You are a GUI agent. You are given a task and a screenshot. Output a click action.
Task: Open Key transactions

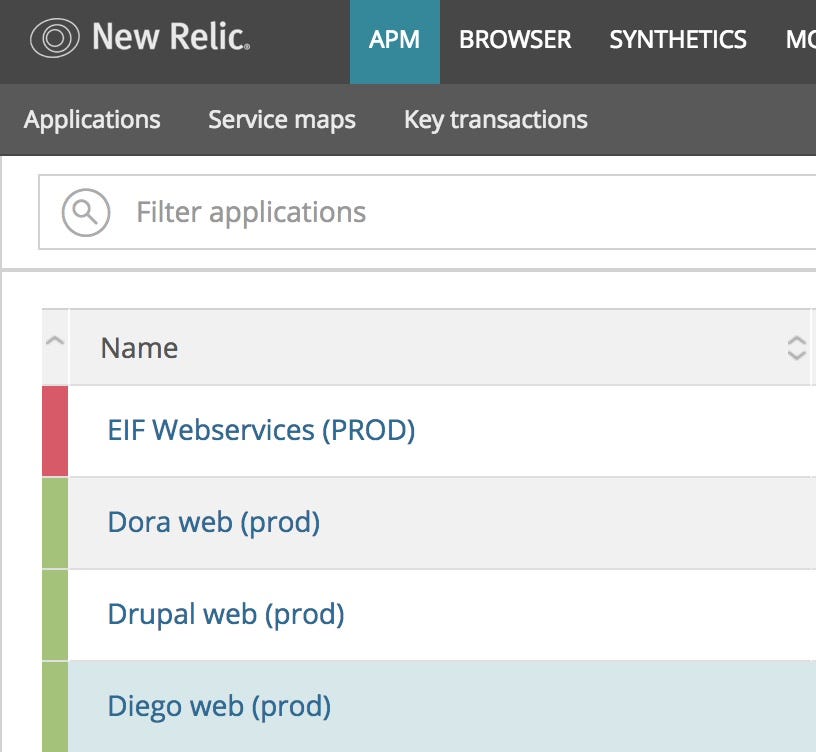496,120
